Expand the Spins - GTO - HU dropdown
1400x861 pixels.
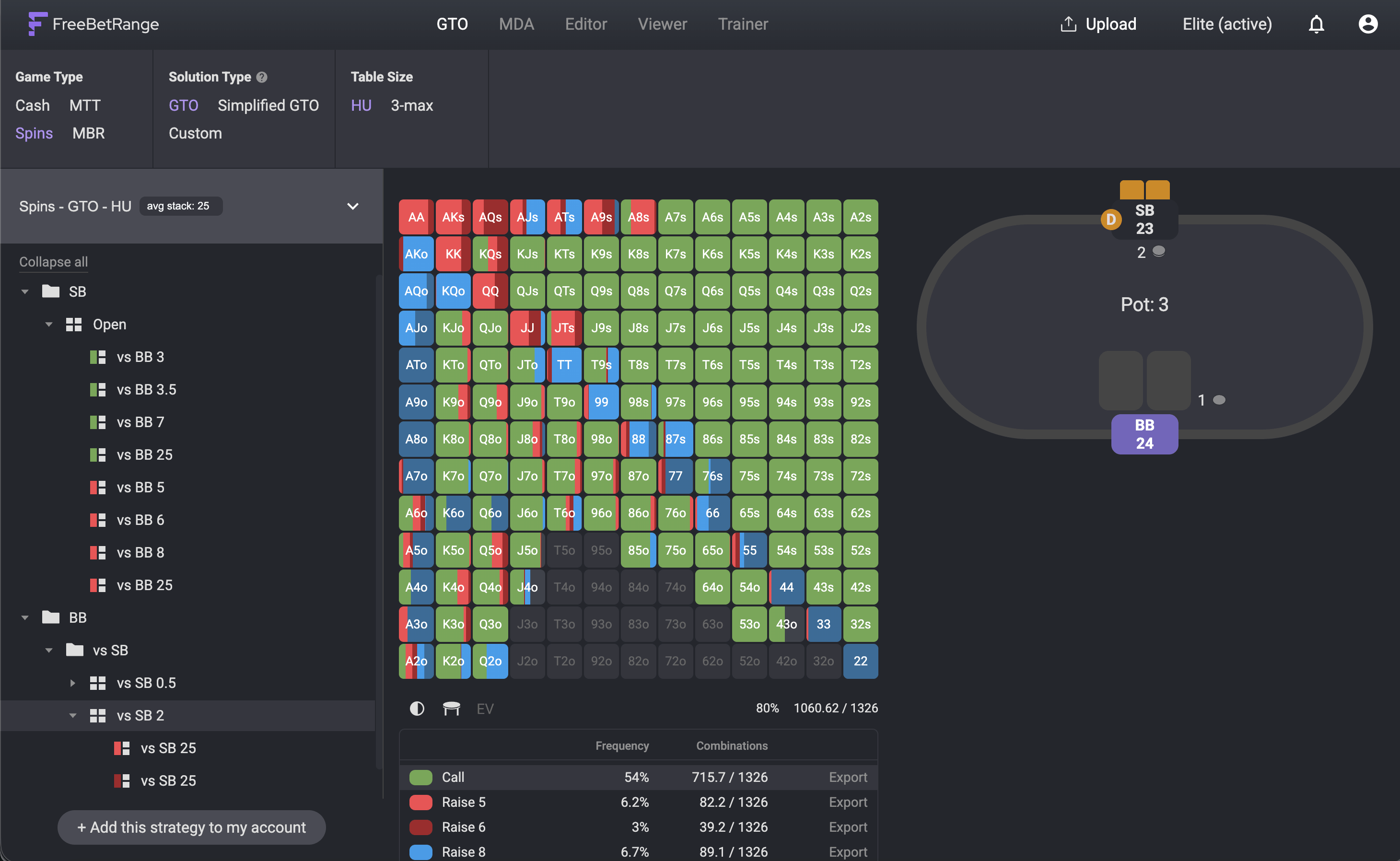[352, 206]
